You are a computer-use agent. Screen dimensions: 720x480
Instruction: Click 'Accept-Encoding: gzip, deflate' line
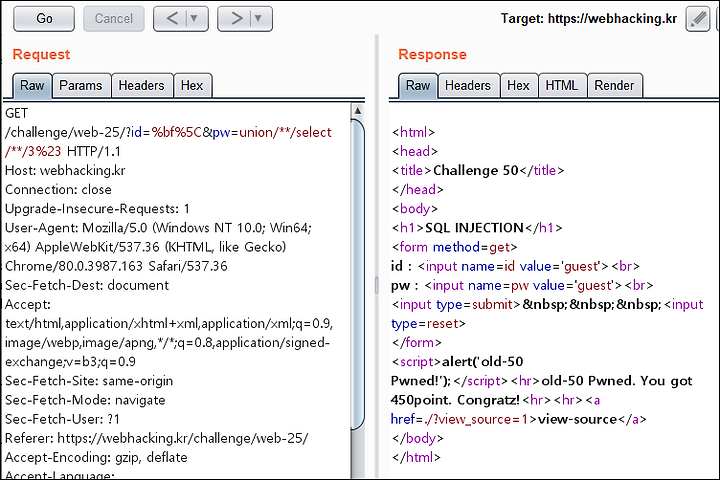tap(96, 457)
